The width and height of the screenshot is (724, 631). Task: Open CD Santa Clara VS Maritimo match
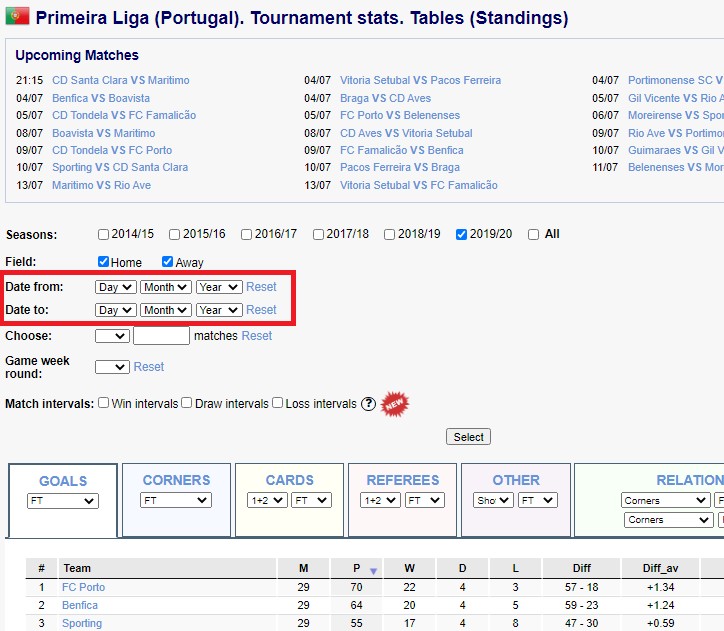[121, 80]
